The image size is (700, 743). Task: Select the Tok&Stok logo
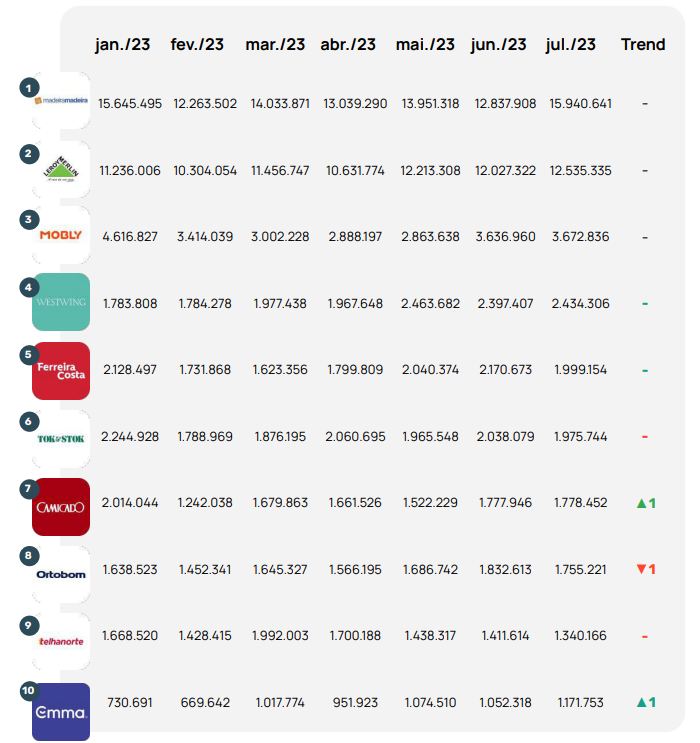[x=62, y=437]
